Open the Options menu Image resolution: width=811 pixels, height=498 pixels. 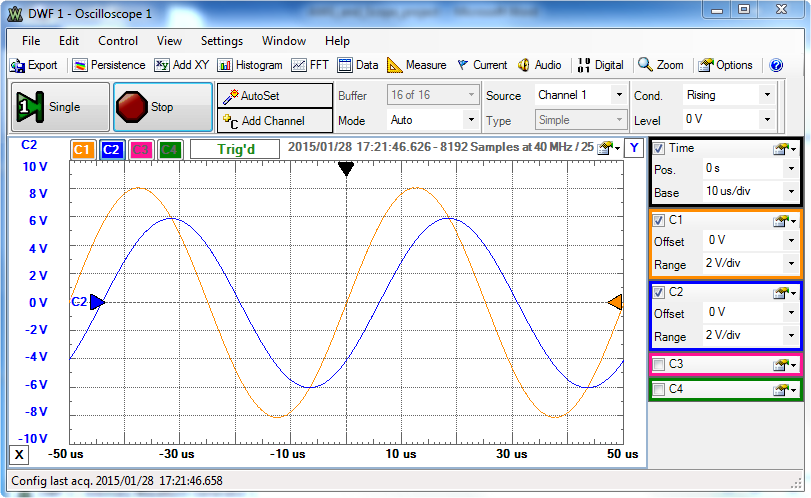click(725, 65)
